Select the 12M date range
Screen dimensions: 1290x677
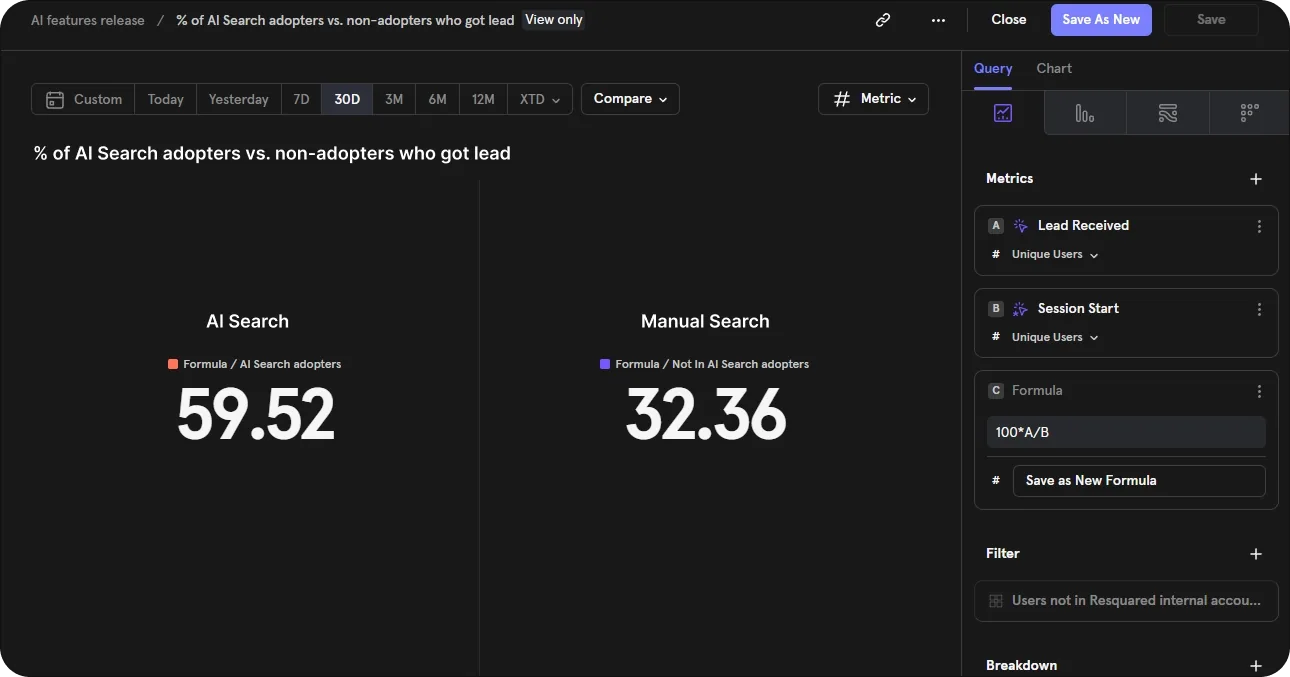point(483,99)
